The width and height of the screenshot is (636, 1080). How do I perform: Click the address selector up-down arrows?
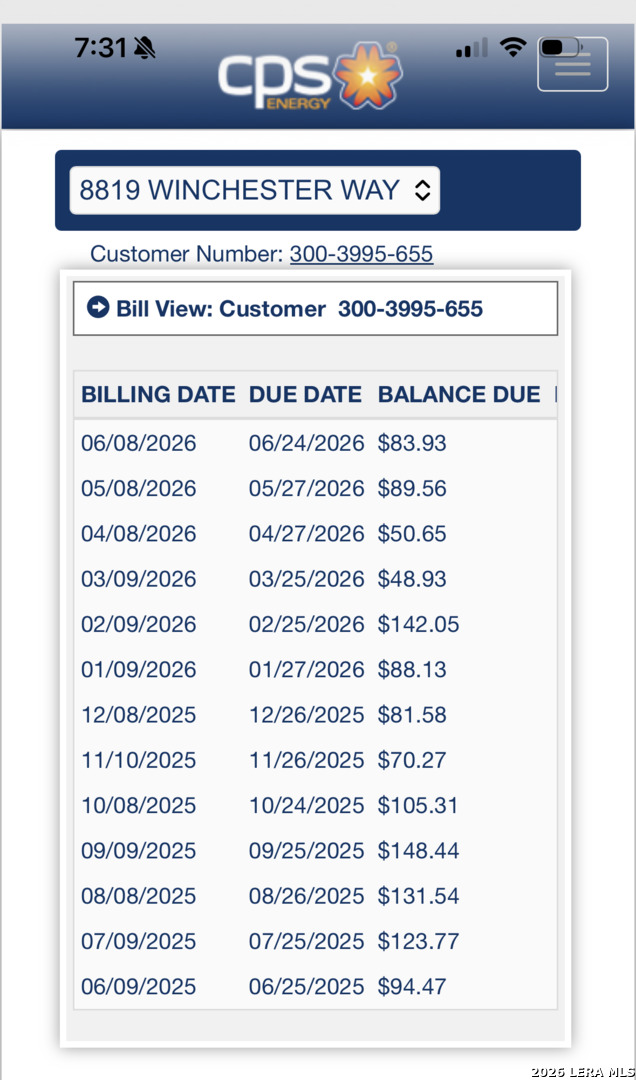click(422, 191)
